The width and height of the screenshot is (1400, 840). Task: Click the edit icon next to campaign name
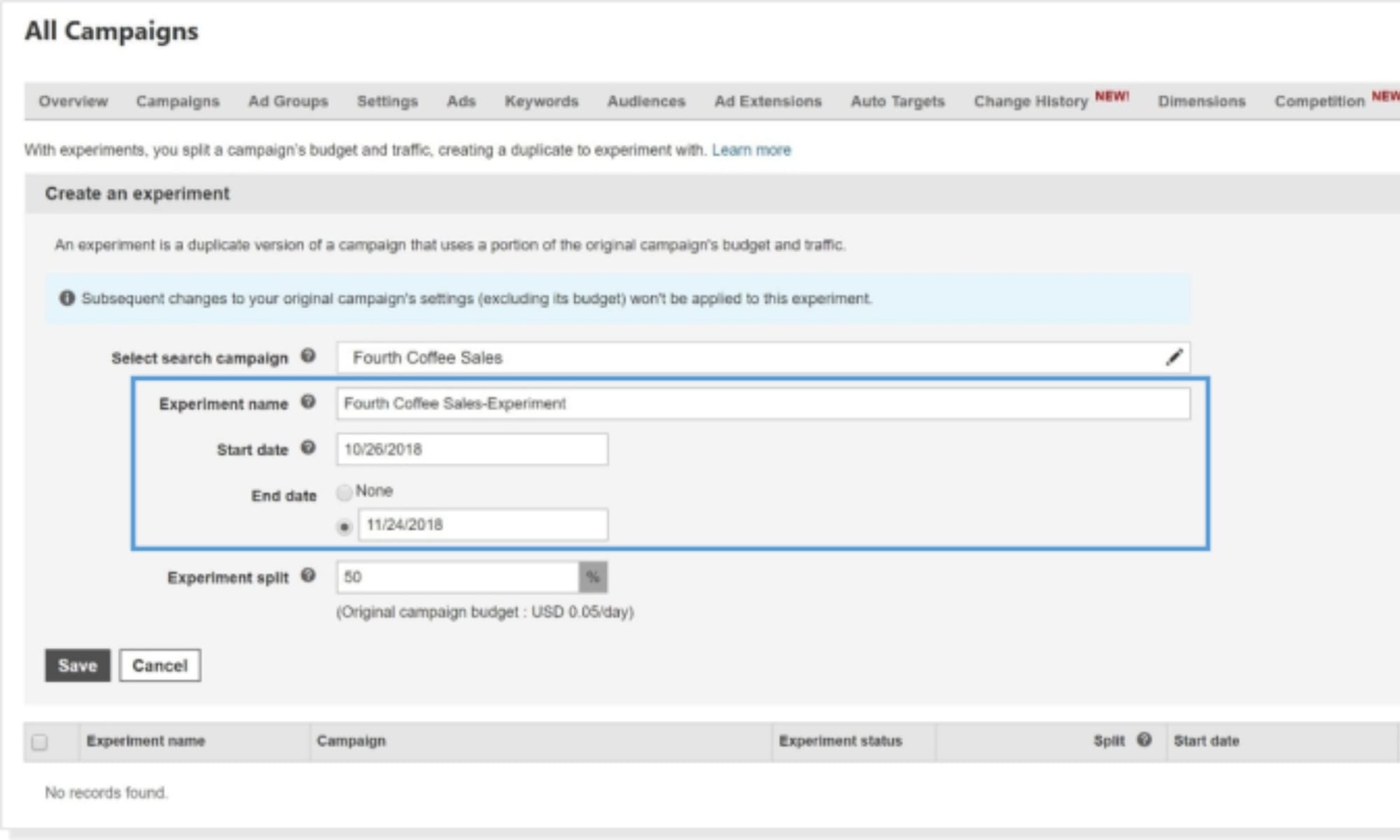point(1175,357)
